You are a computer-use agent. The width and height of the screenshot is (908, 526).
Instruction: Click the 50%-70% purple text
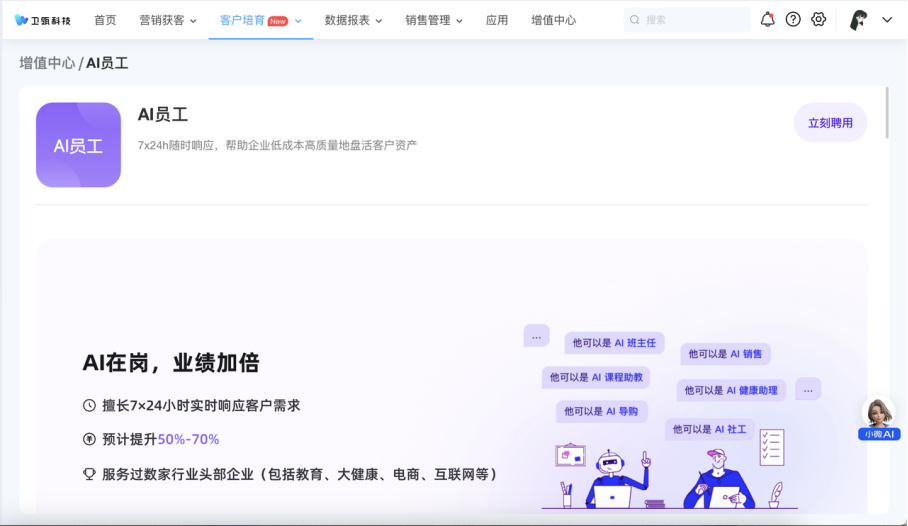click(x=188, y=439)
